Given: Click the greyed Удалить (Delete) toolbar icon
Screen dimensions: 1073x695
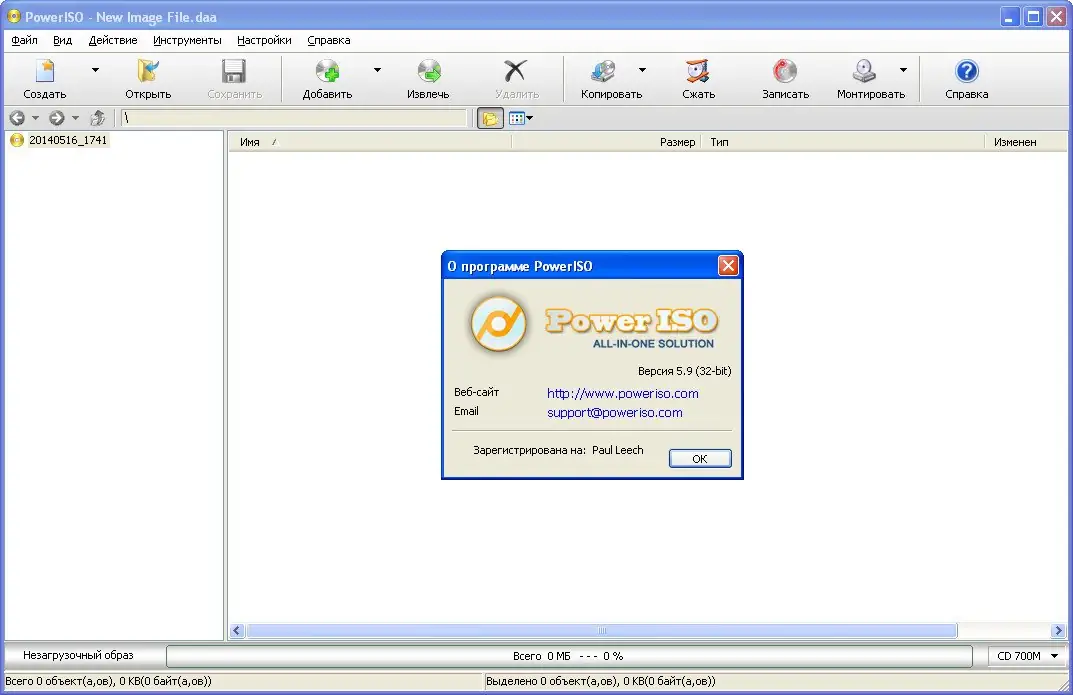Looking at the screenshot, I should click(x=516, y=71).
